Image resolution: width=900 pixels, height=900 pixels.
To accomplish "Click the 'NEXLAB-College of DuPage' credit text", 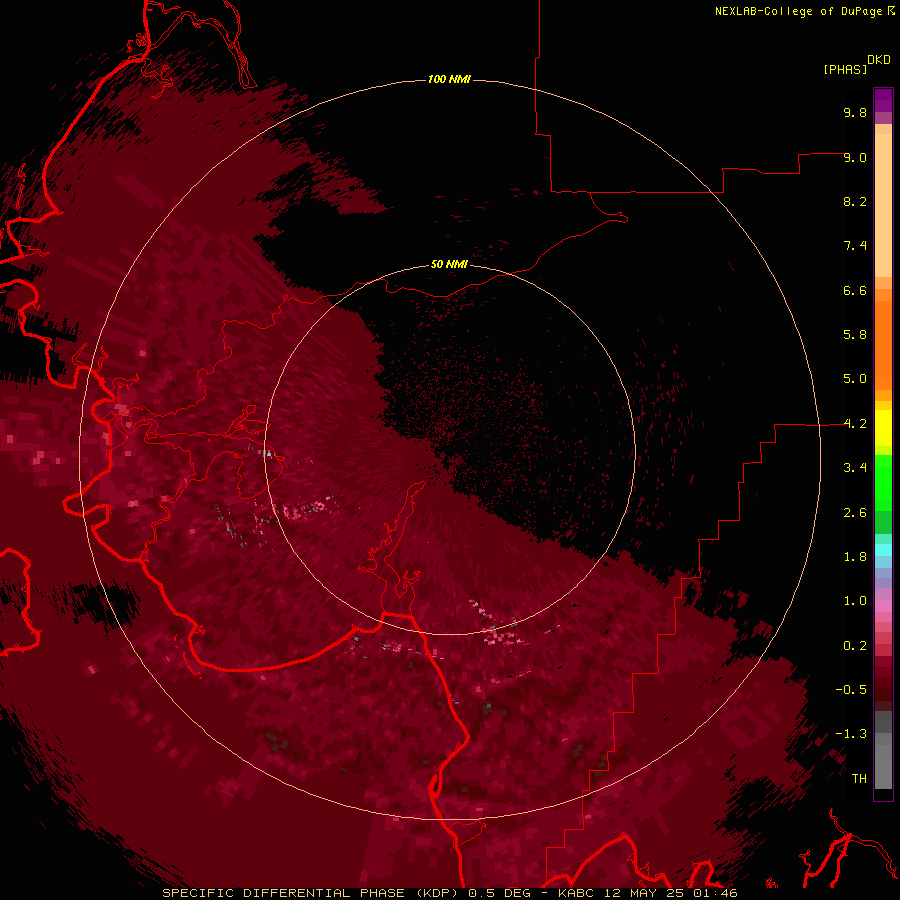I will tap(800, 11).
